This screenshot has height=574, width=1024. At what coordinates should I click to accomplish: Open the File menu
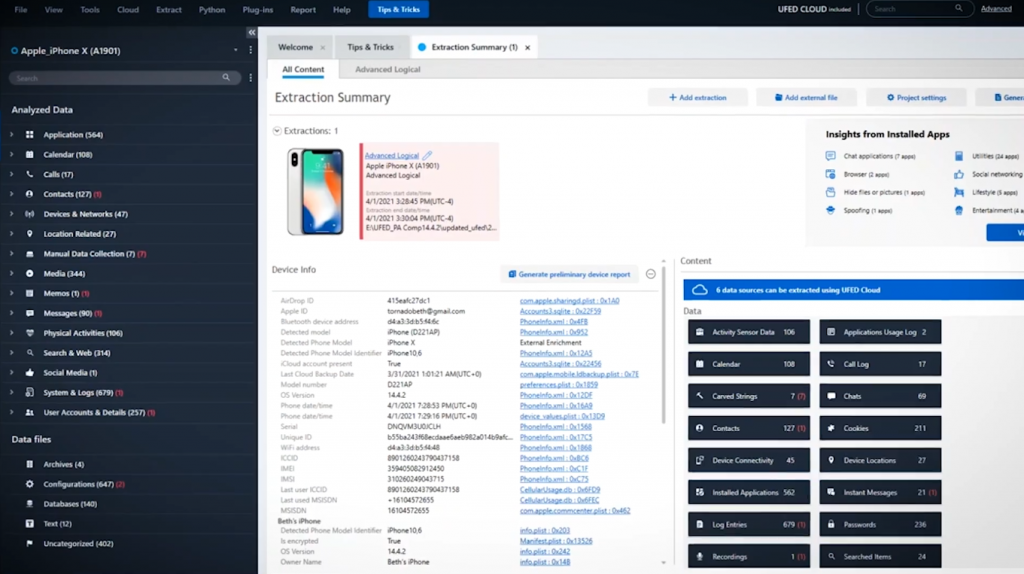click(21, 10)
